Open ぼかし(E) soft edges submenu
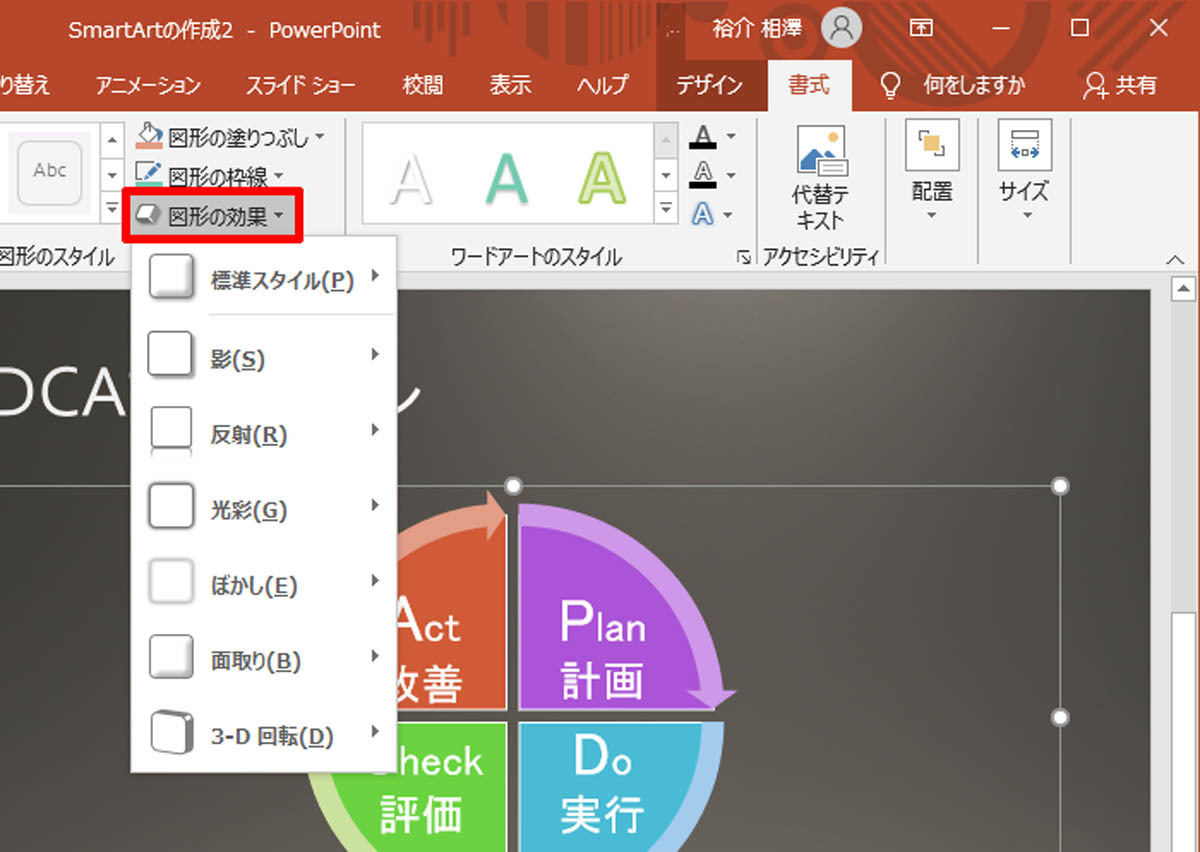The width and height of the screenshot is (1200, 852). [264, 584]
